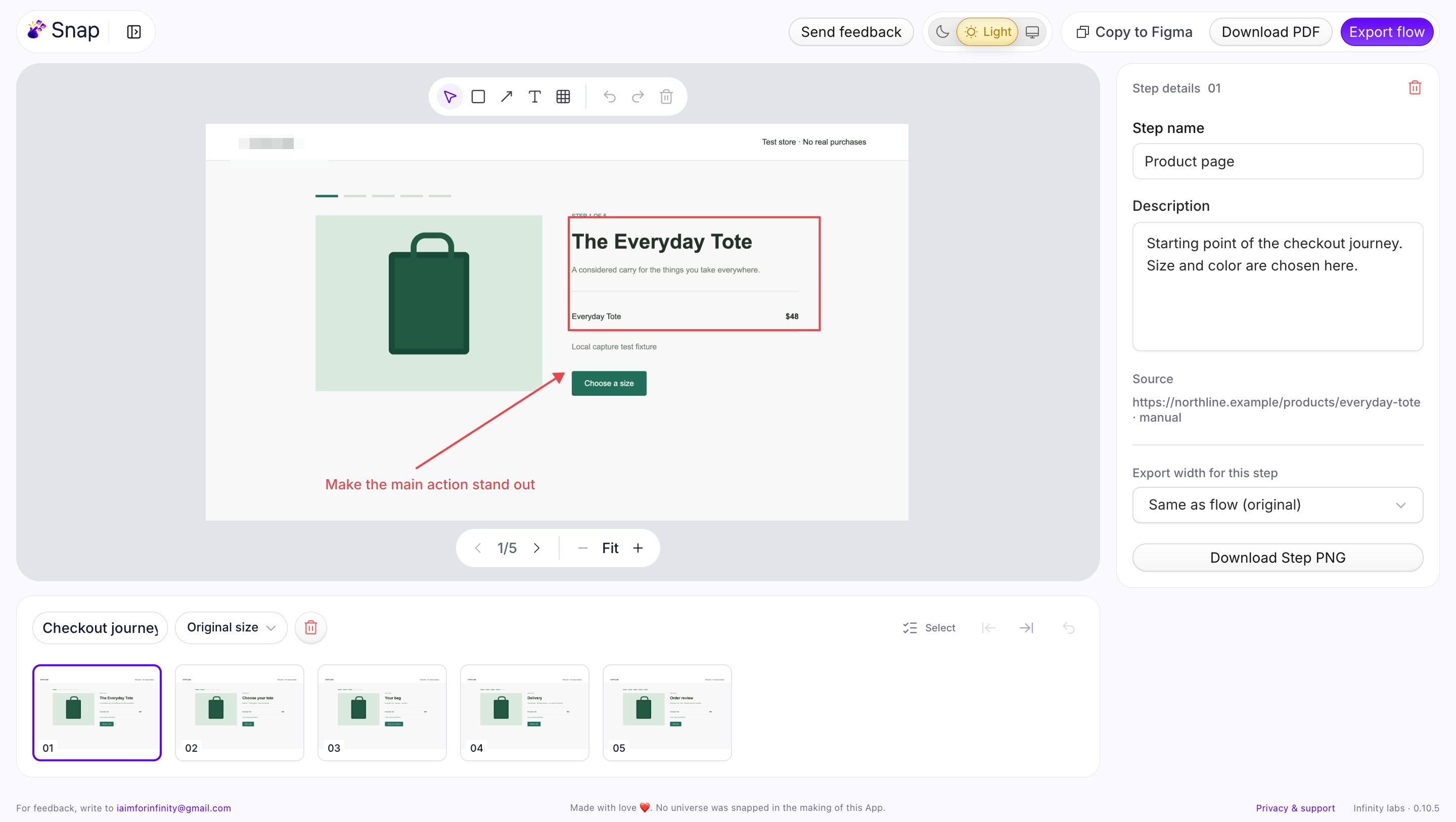The height and width of the screenshot is (822, 1456).
Task: Open the feedback email link
Action: pyautogui.click(x=173, y=808)
